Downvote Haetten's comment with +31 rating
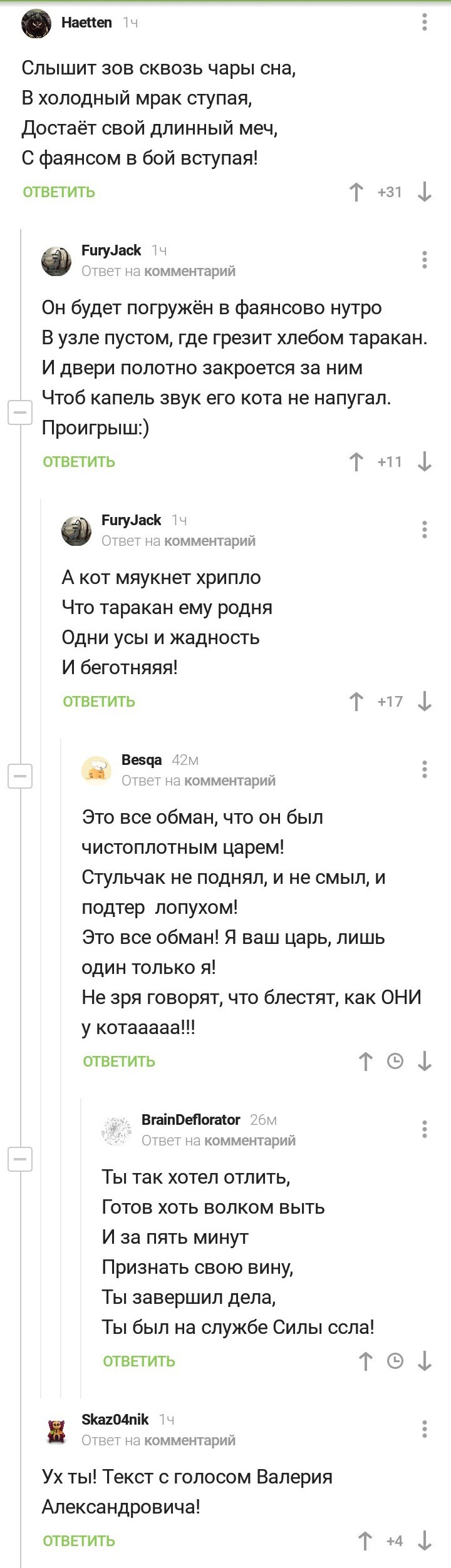 coord(425,192)
